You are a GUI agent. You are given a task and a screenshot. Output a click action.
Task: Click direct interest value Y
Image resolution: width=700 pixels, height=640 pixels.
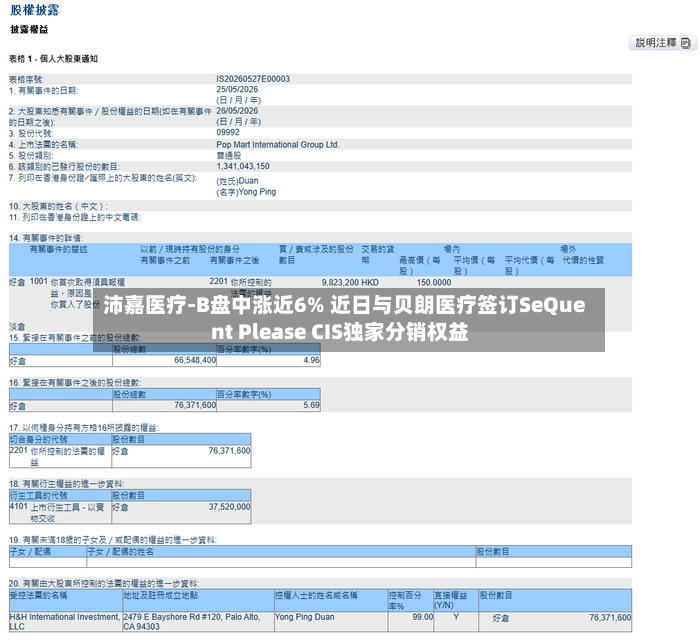coord(456,617)
